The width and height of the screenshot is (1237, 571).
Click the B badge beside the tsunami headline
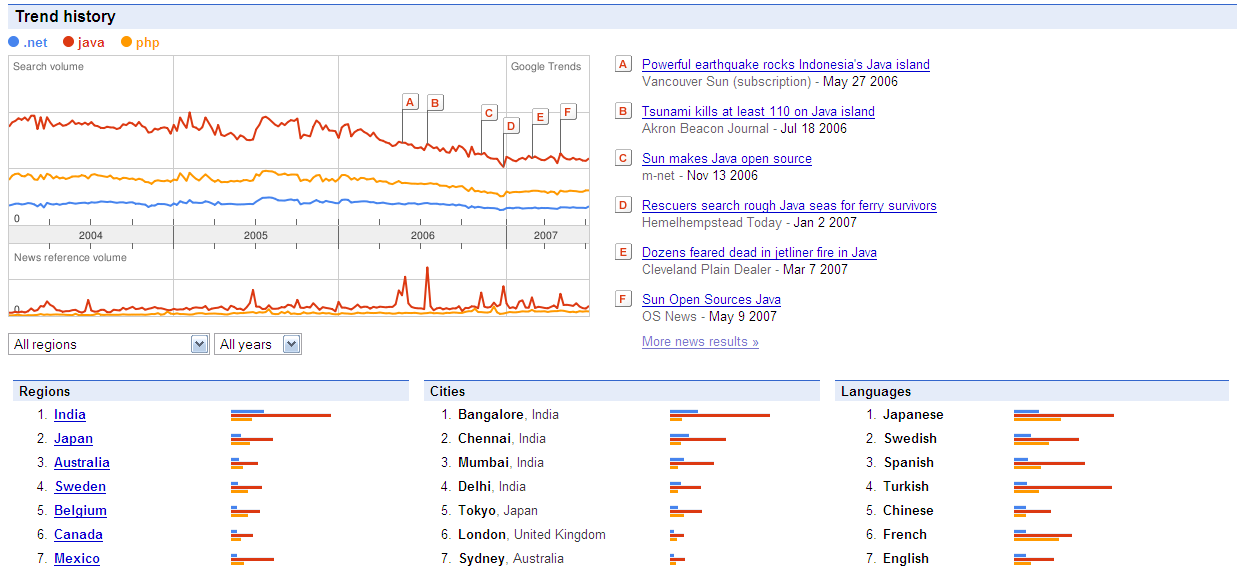tap(624, 111)
